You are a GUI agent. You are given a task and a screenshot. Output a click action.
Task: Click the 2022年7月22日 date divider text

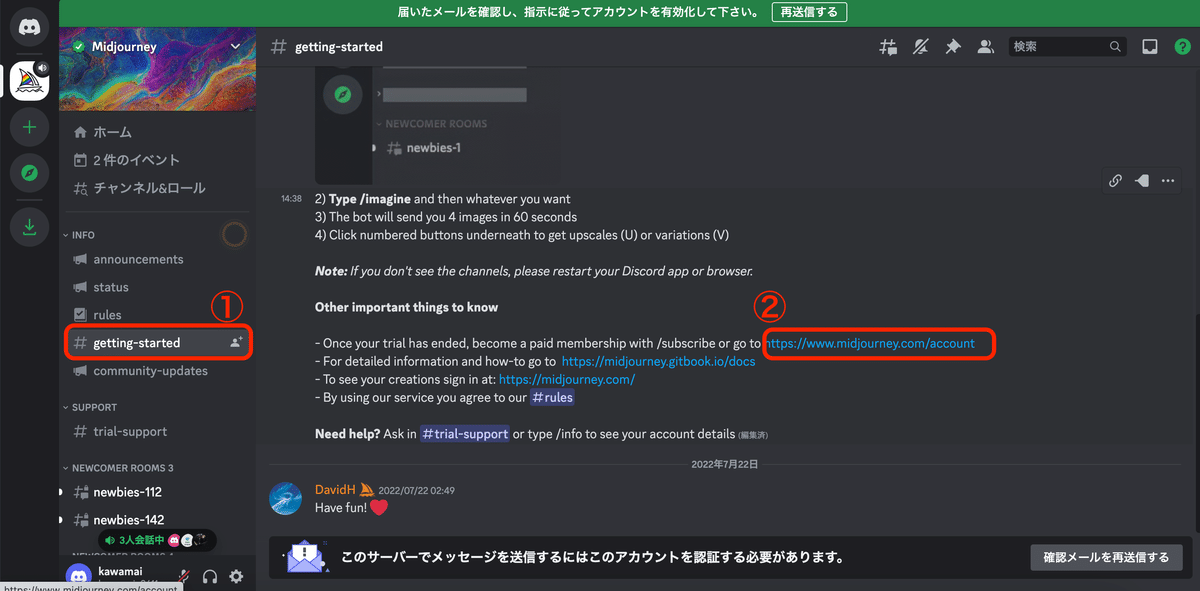[x=725, y=464]
